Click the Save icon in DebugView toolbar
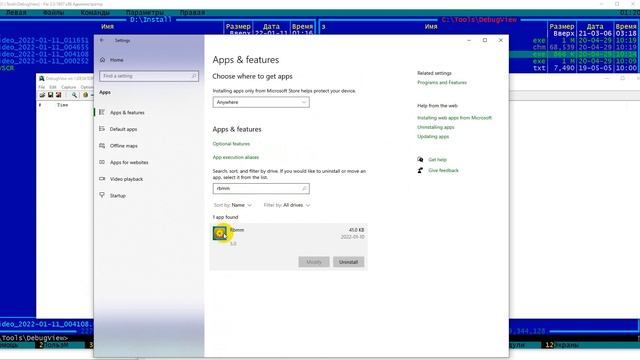The width and height of the screenshot is (640, 360). [x=50, y=95]
